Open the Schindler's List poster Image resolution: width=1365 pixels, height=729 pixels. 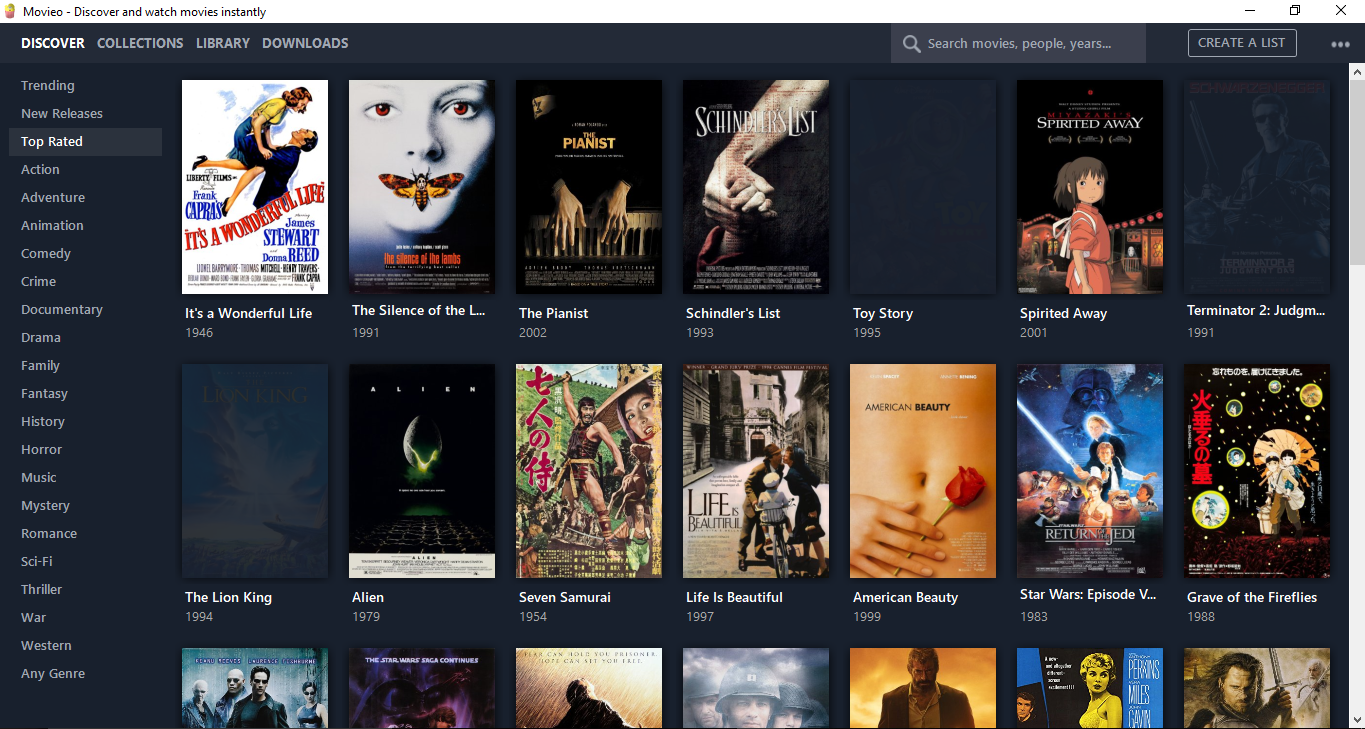(755, 187)
